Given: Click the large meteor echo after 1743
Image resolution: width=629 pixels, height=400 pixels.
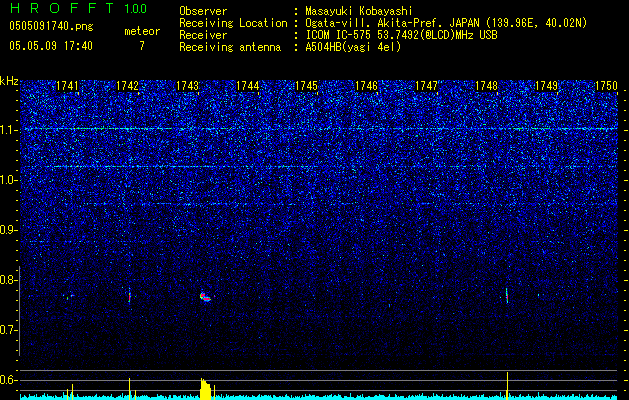Looking at the screenshot, I should 205,297.
